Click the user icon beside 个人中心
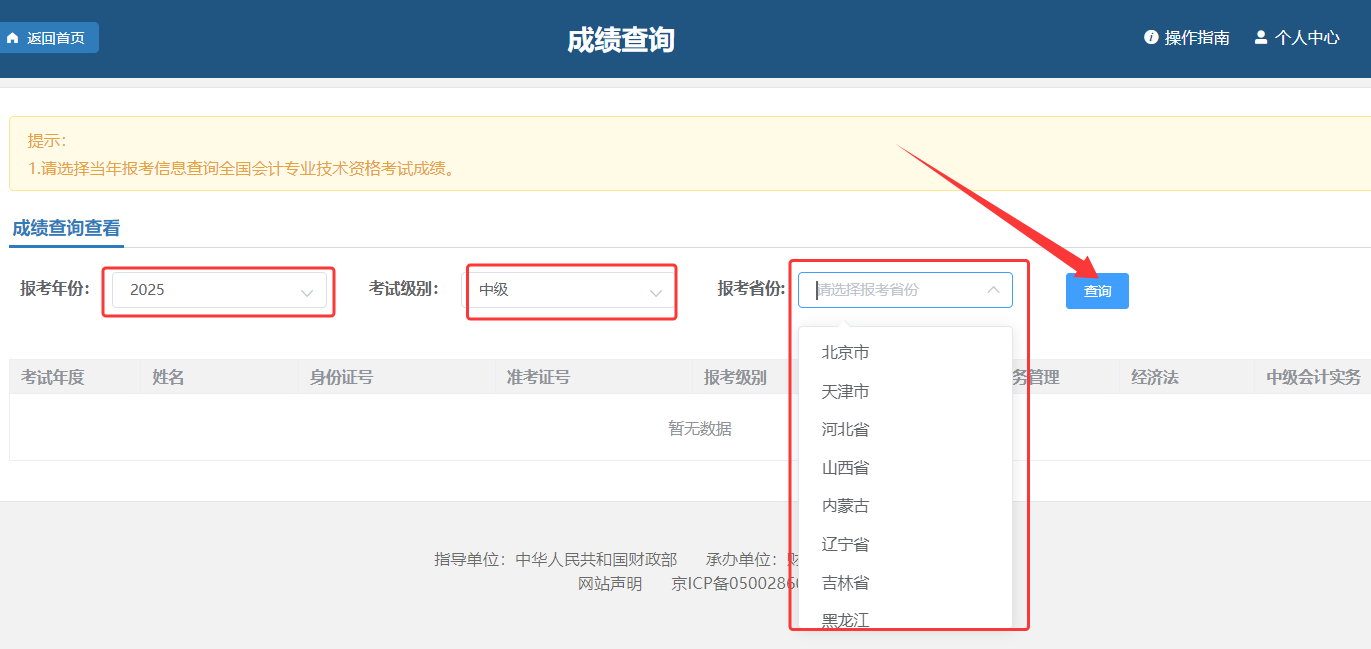Image resolution: width=1371 pixels, height=649 pixels. [1261, 37]
